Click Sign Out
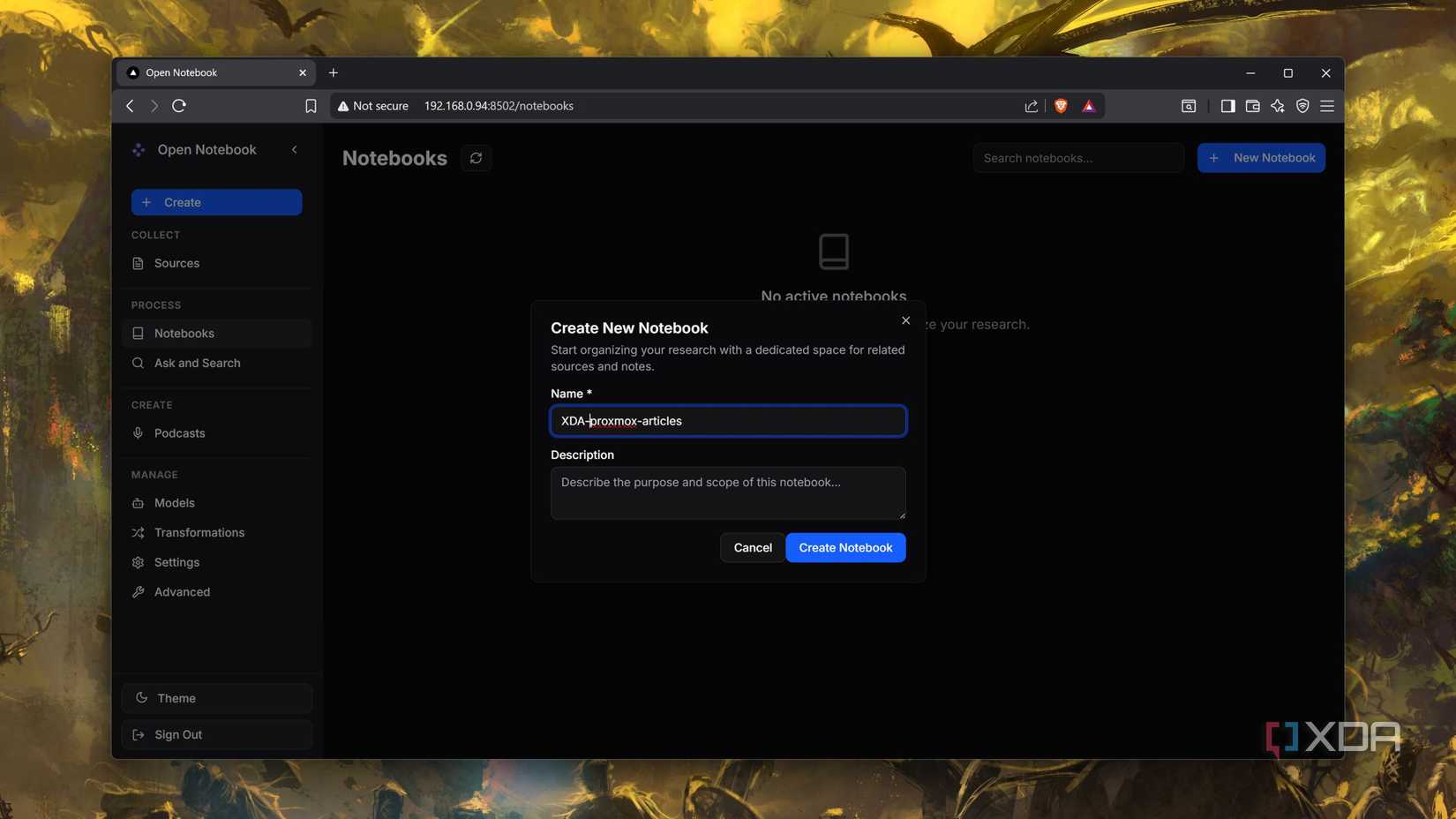The width and height of the screenshot is (1456, 819). (x=217, y=734)
